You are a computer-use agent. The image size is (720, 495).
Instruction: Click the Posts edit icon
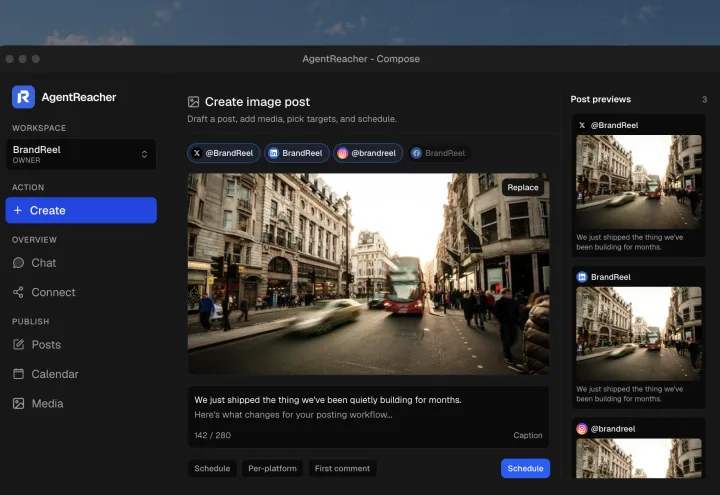18,344
